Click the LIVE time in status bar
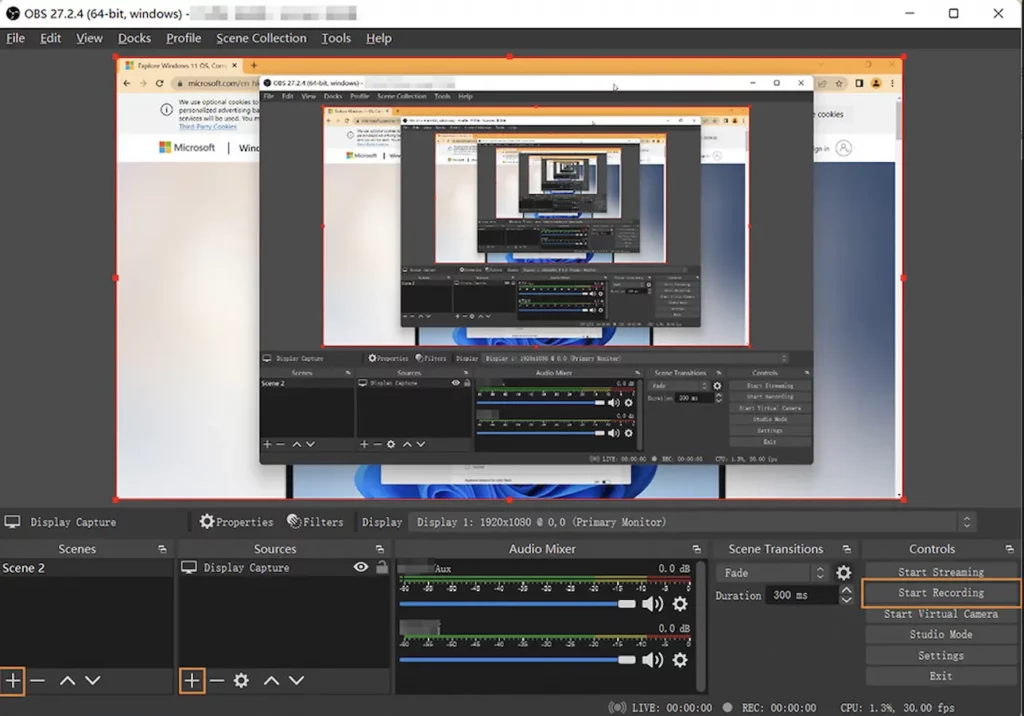This screenshot has height=716, width=1024. coord(671,708)
